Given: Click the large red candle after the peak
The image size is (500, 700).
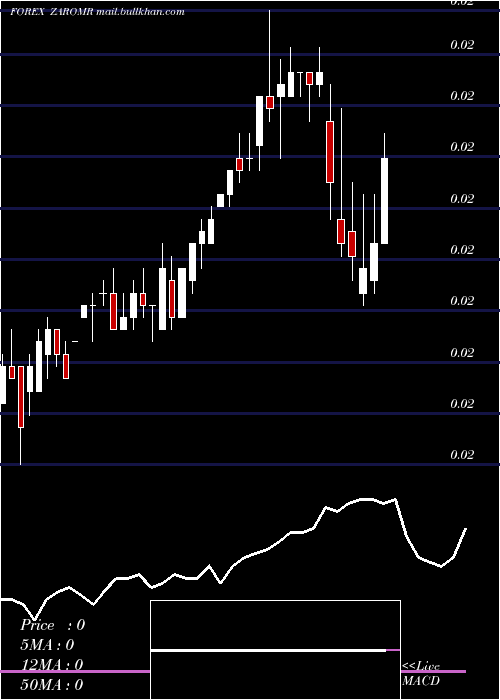Looking at the screenshot, I should 330,152.
